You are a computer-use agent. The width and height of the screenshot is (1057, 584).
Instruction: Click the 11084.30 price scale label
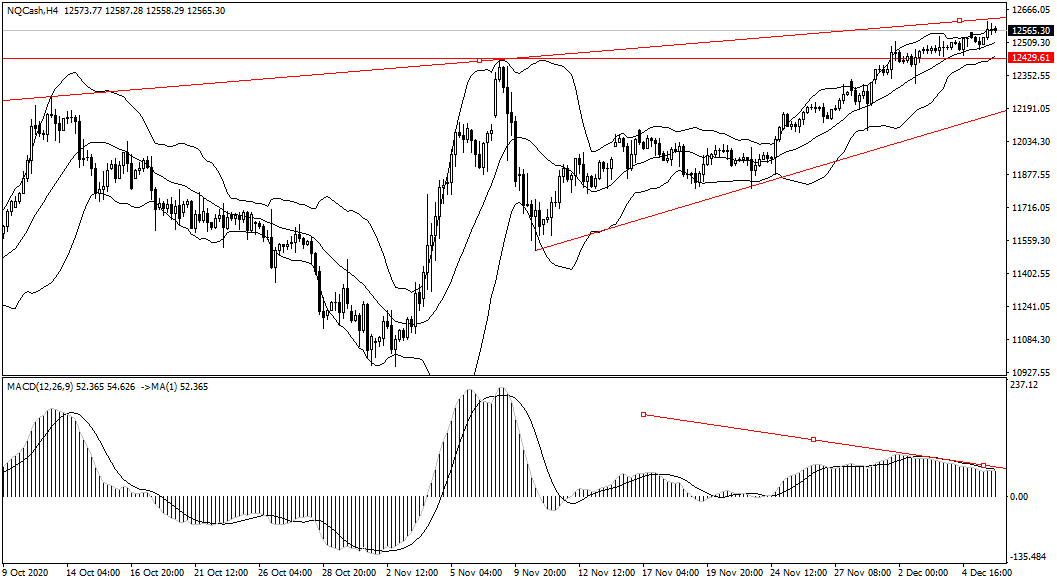point(1030,340)
